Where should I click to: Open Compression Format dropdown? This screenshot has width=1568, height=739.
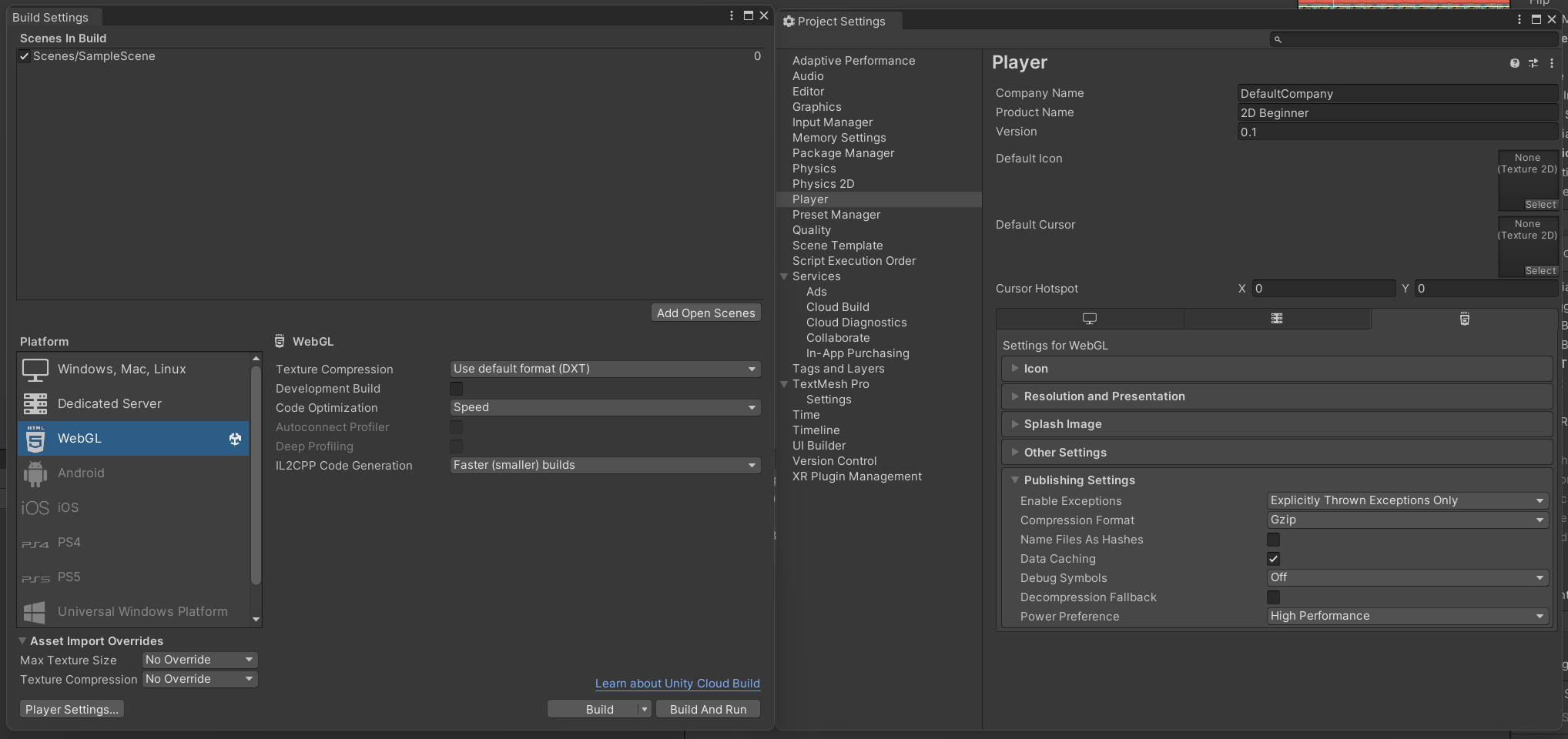[1408, 520]
